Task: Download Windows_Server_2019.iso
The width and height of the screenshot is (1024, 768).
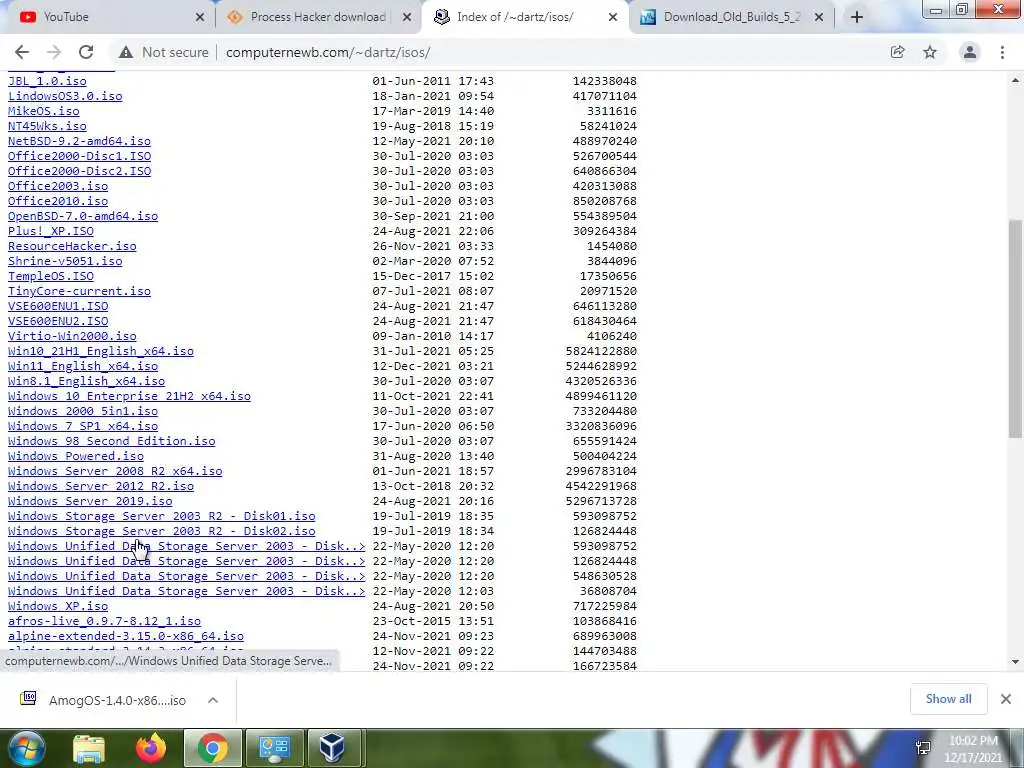Action: click(90, 502)
